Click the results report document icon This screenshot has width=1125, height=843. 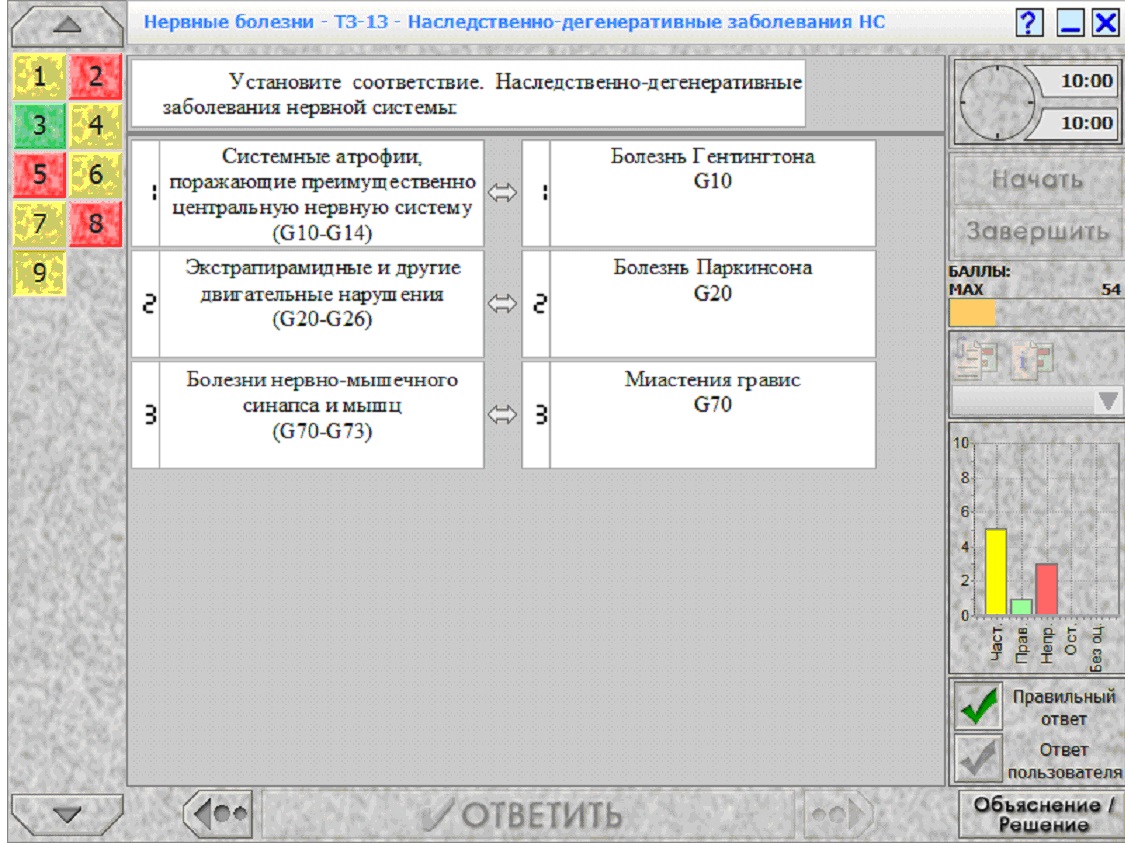(x=976, y=357)
